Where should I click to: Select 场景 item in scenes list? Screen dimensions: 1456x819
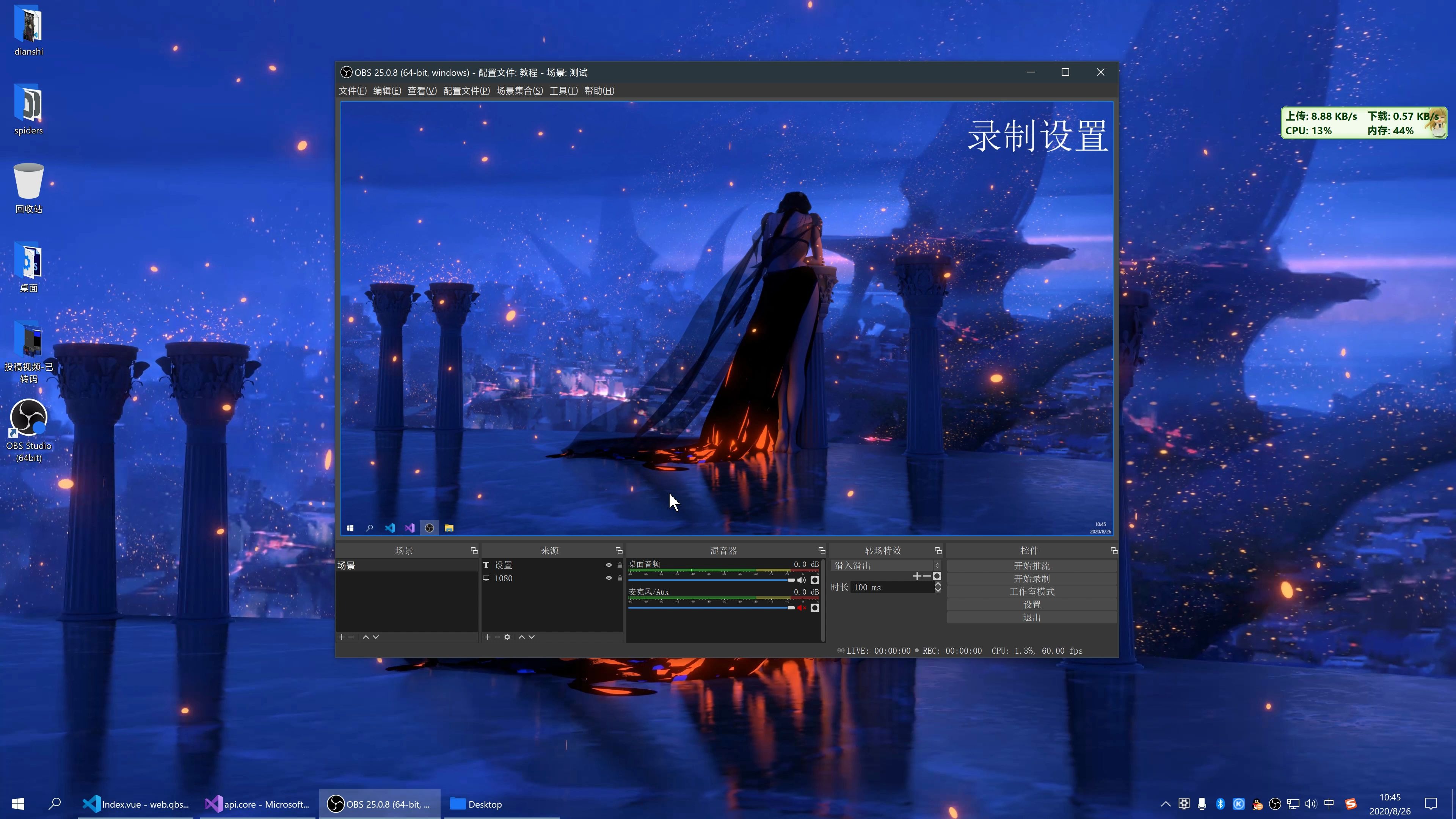click(406, 565)
